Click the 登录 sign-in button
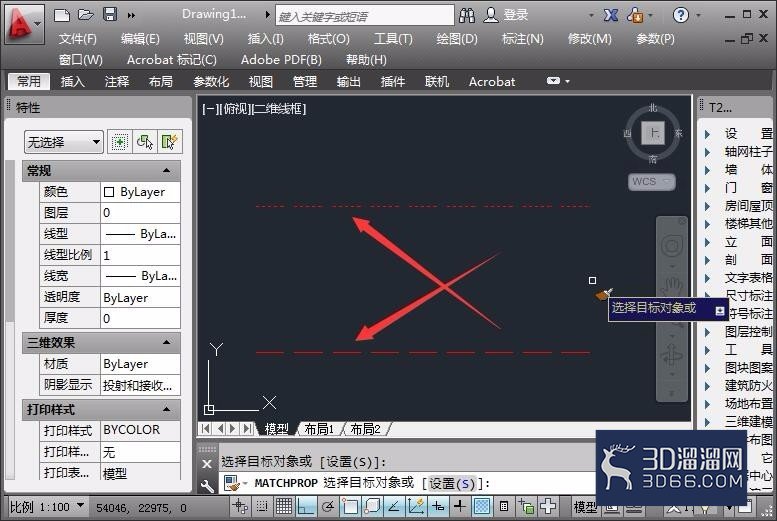 click(x=506, y=15)
